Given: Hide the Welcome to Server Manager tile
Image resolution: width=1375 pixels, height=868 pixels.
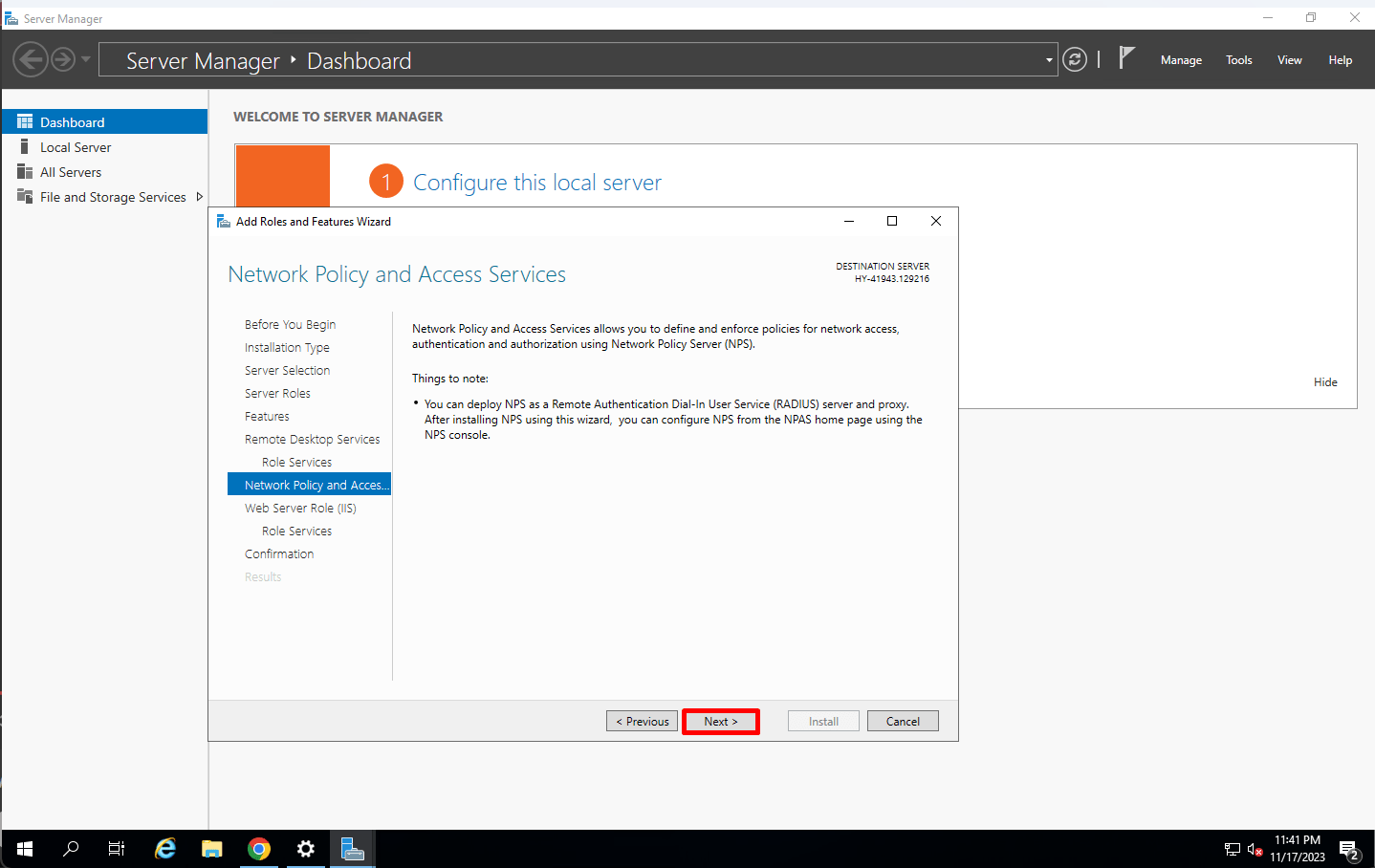Looking at the screenshot, I should 1325,381.
